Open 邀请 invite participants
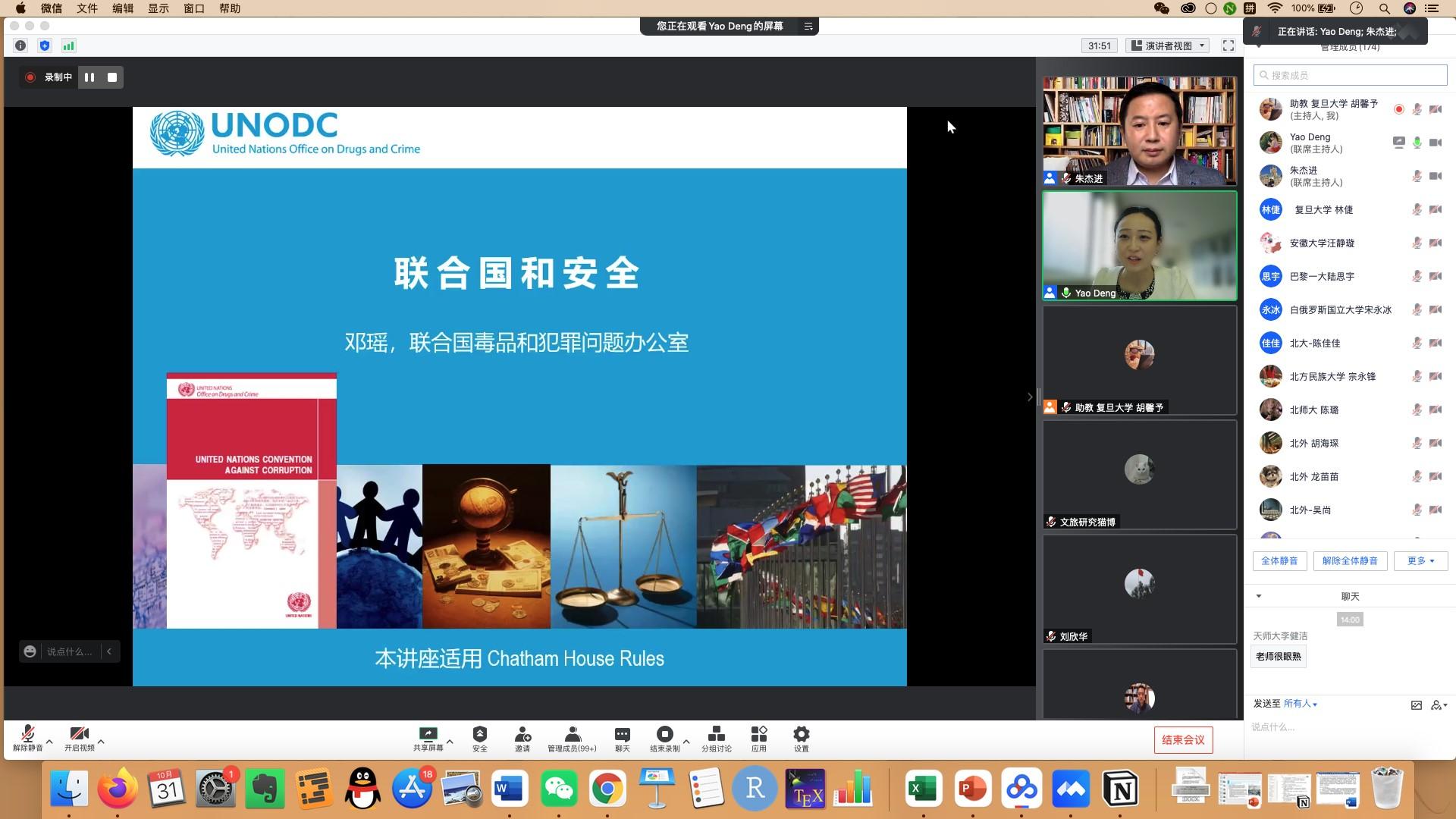This screenshot has width=1456, height=819. click(x=522, y=739)
